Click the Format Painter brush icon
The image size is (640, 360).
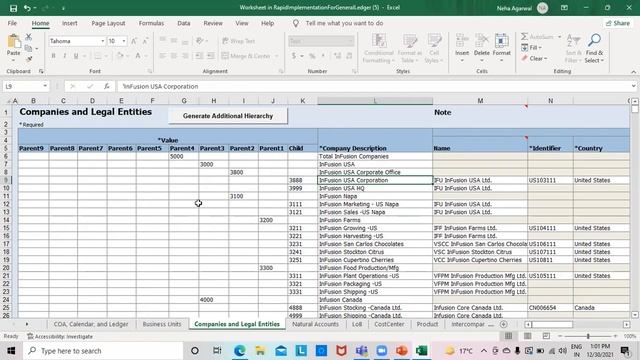pyautogui.click(x=29, y=59)
